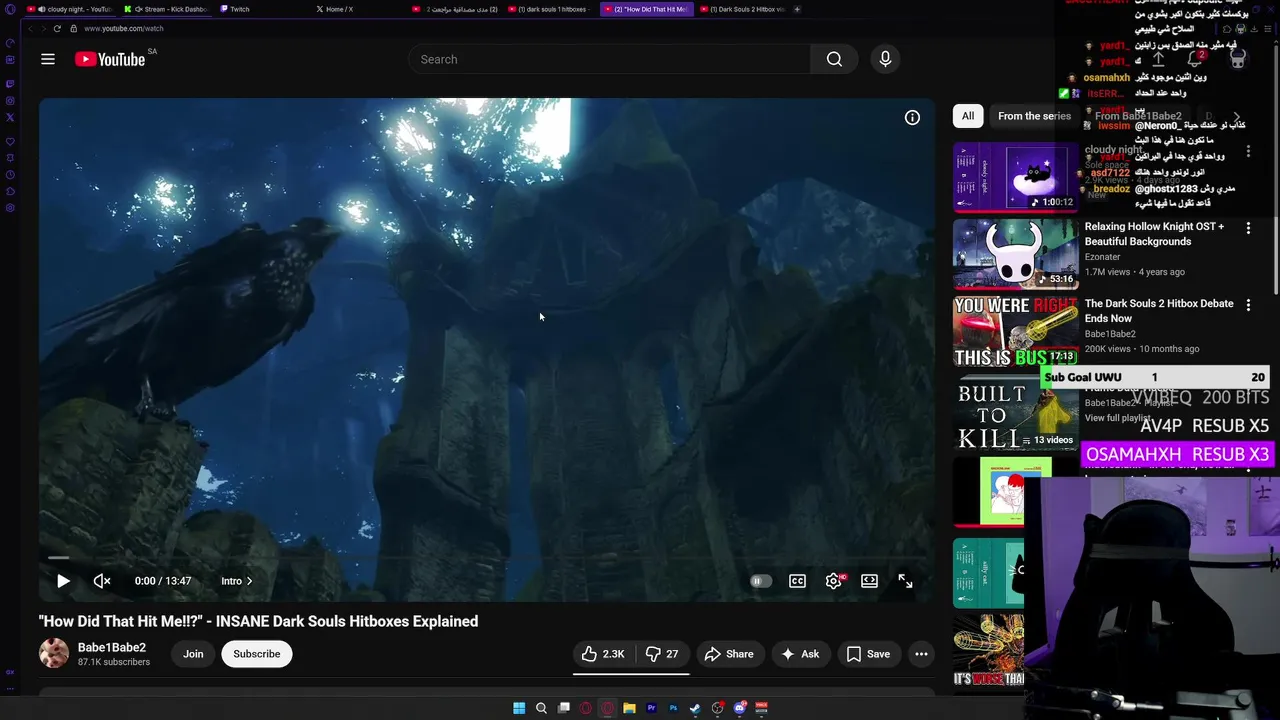Screen dimensions: 1280x720
Task: Run search with the magnifier button
Action: pyautogui.click(x=834, y=59)
